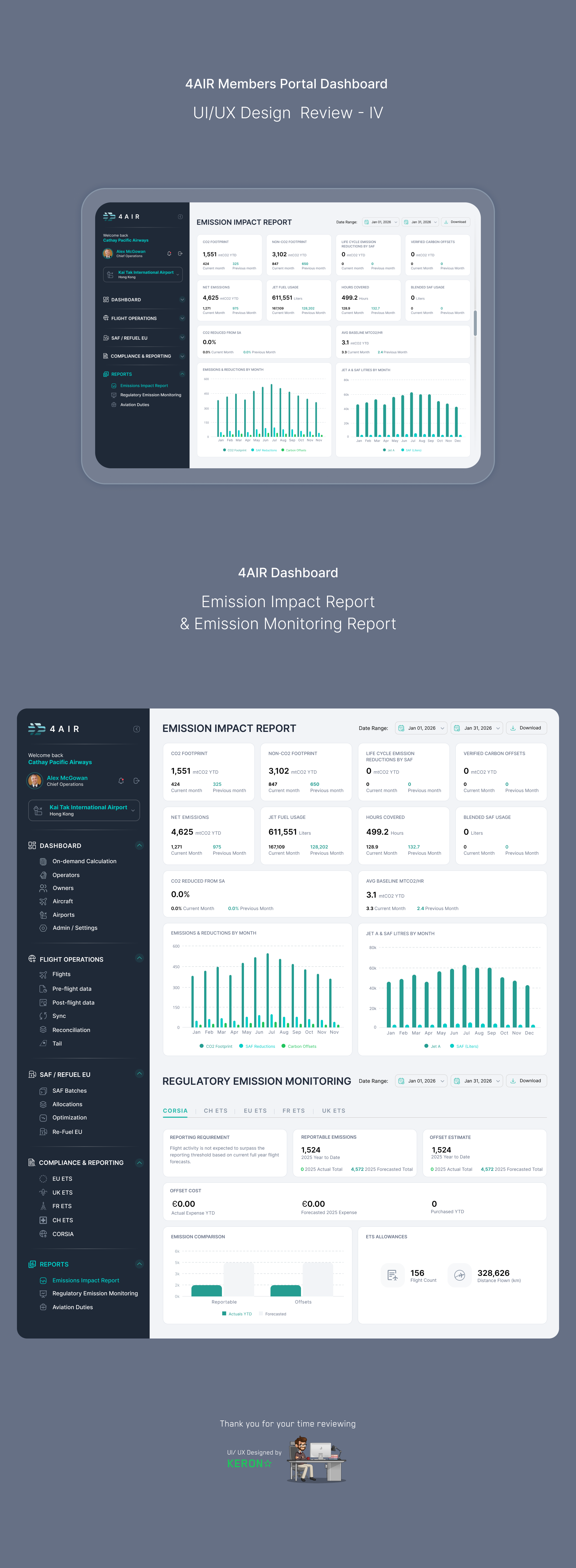Click the Sync arrows icon under Flight Operations
Viewport: 576px width, 1568px height.
(x=43, y=1016)
